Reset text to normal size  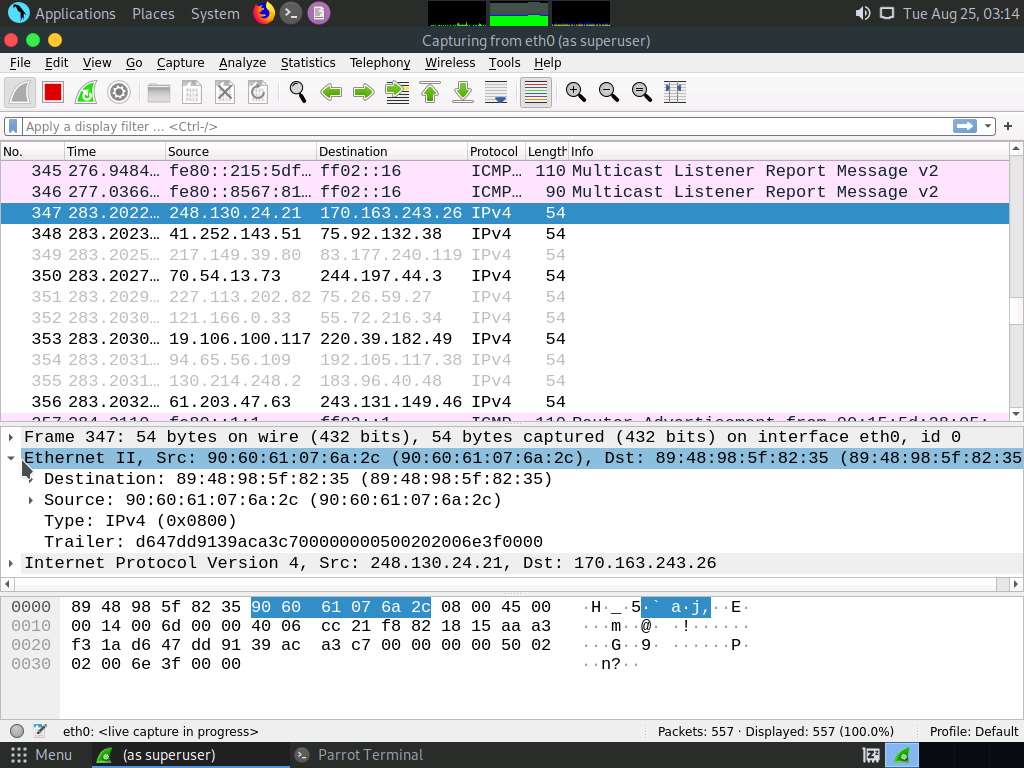click(x=642, y=92)
